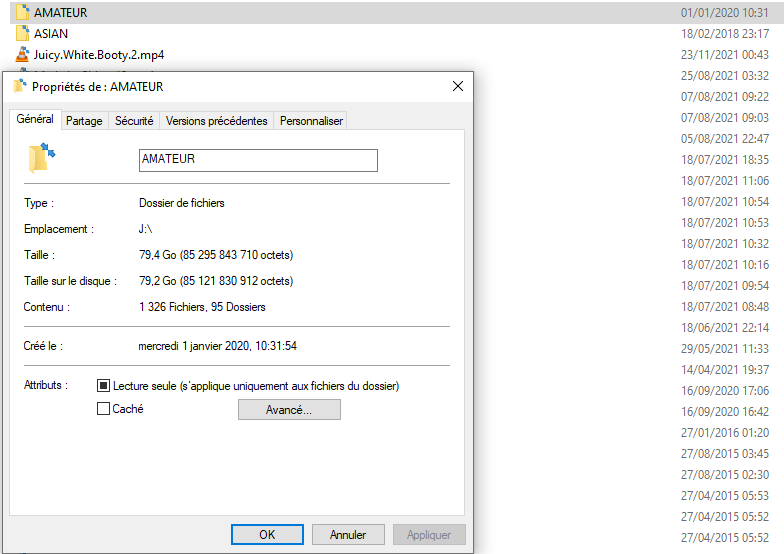Click the 23/11/2021 00:43 date entry
This screenshot has height=554, width=784.
pos(725,55)
